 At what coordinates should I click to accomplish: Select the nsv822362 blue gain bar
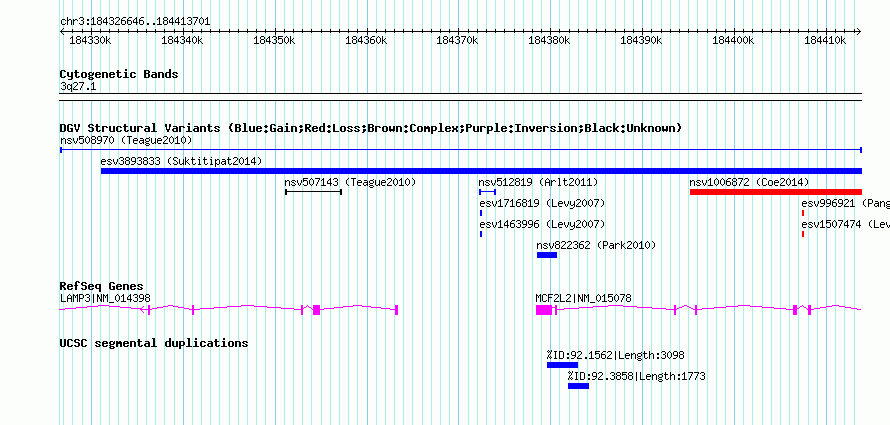(547, 255)
